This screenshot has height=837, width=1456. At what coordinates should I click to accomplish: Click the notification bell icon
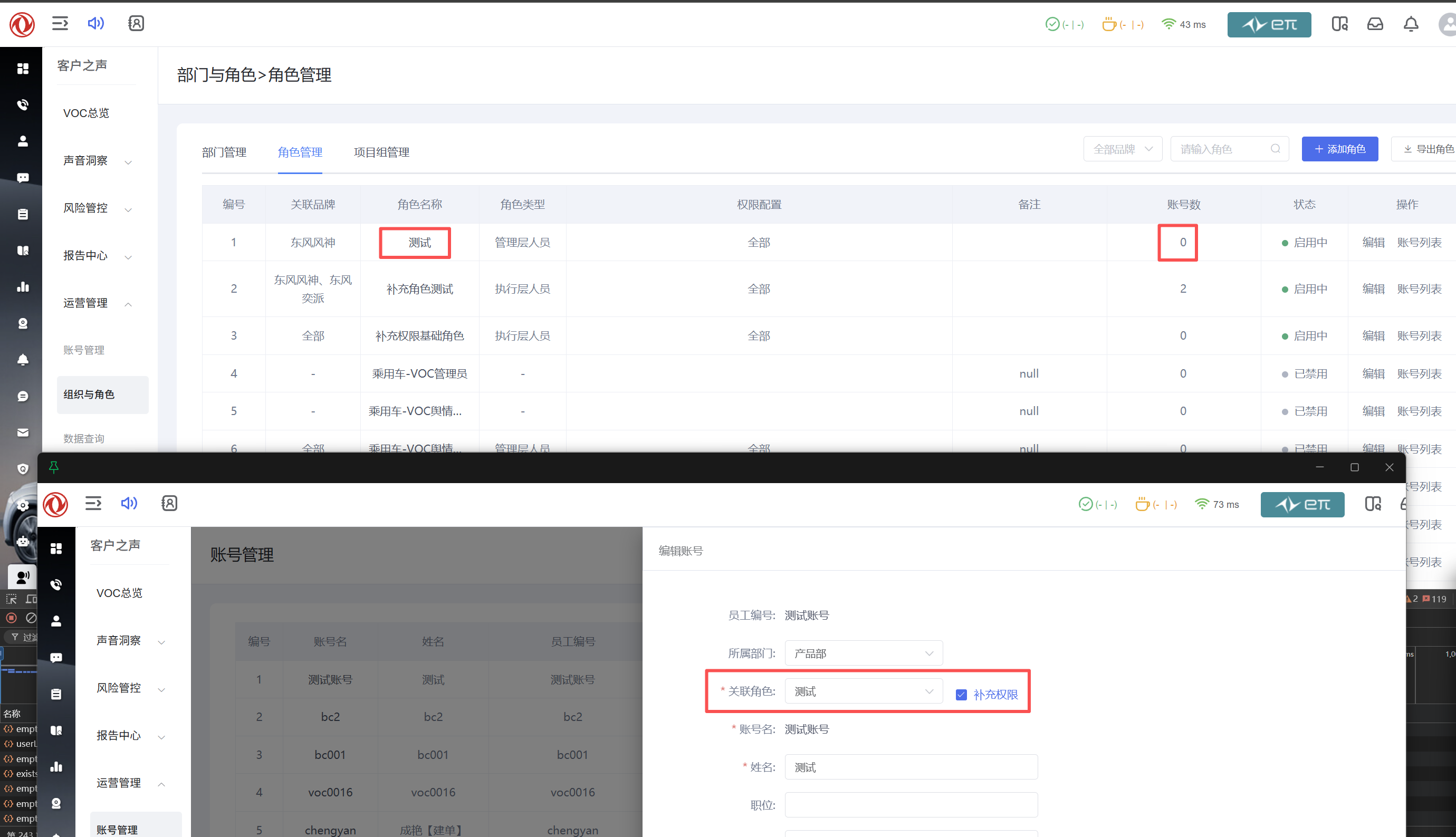pyautogui.click(x=1411, y=24)
